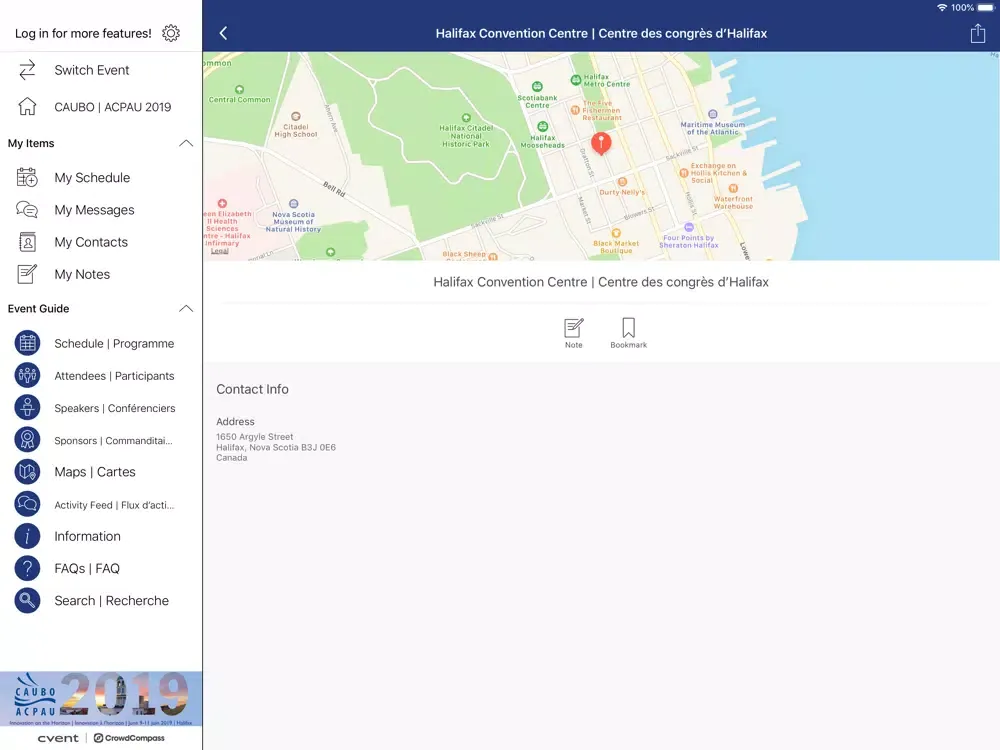Click the Maps | Cartes round icon
The image size is (1000, 750).
27,472
